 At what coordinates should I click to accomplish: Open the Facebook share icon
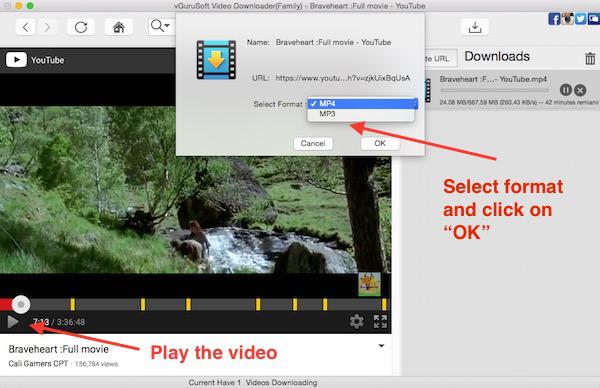pos(554,19)
